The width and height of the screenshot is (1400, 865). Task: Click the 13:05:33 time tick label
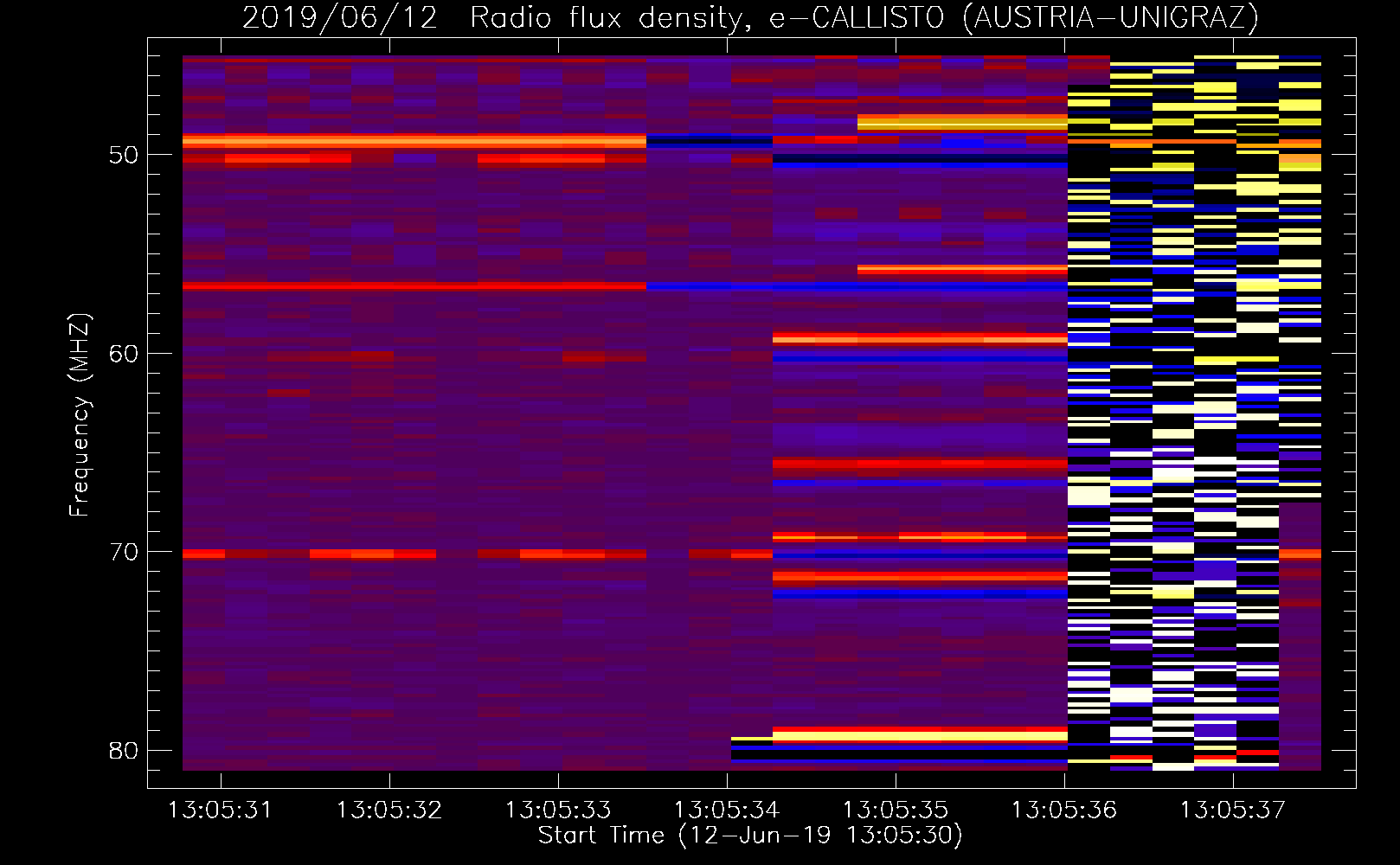point(557,811)
